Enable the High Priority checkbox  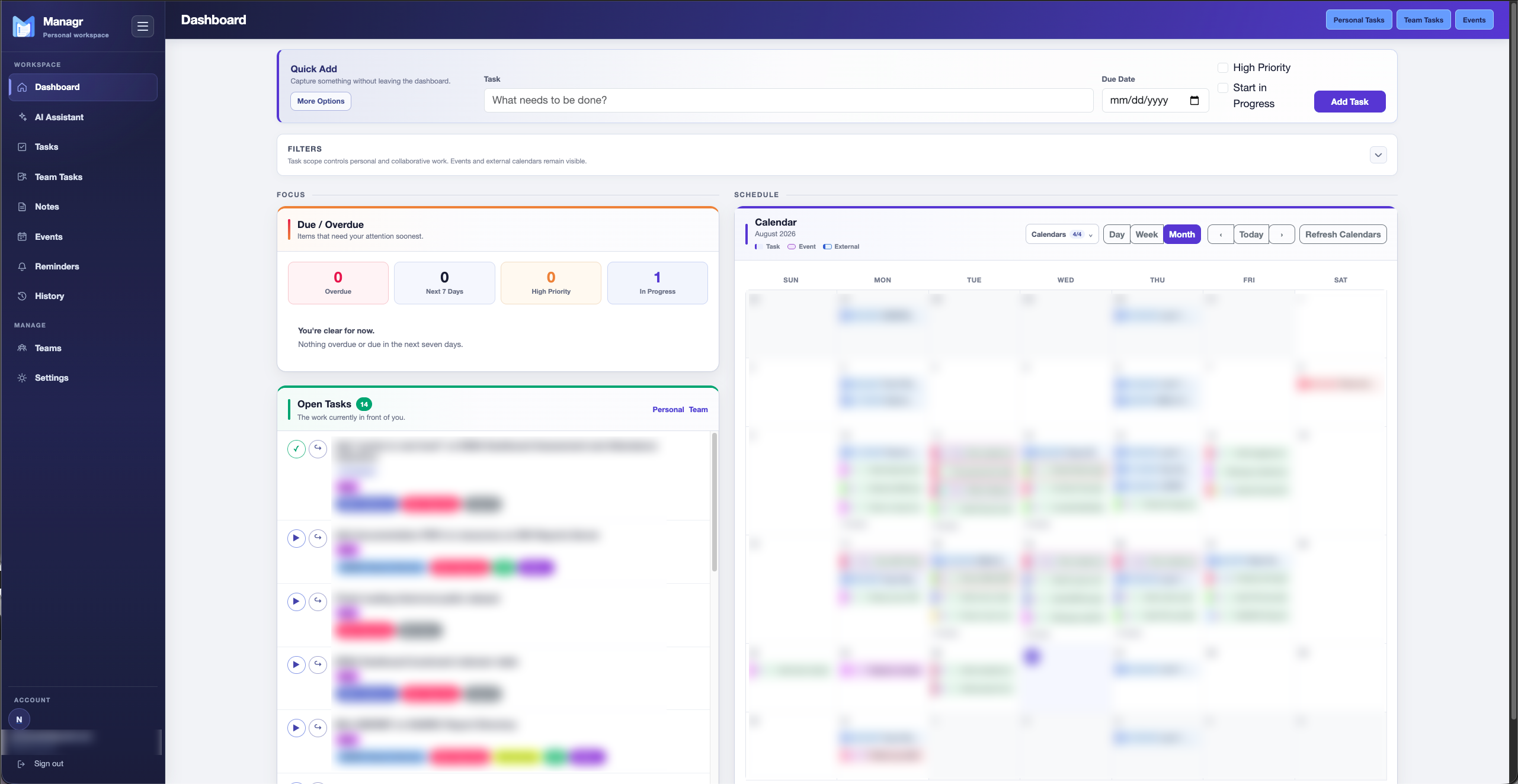(x=1223, y=68)
